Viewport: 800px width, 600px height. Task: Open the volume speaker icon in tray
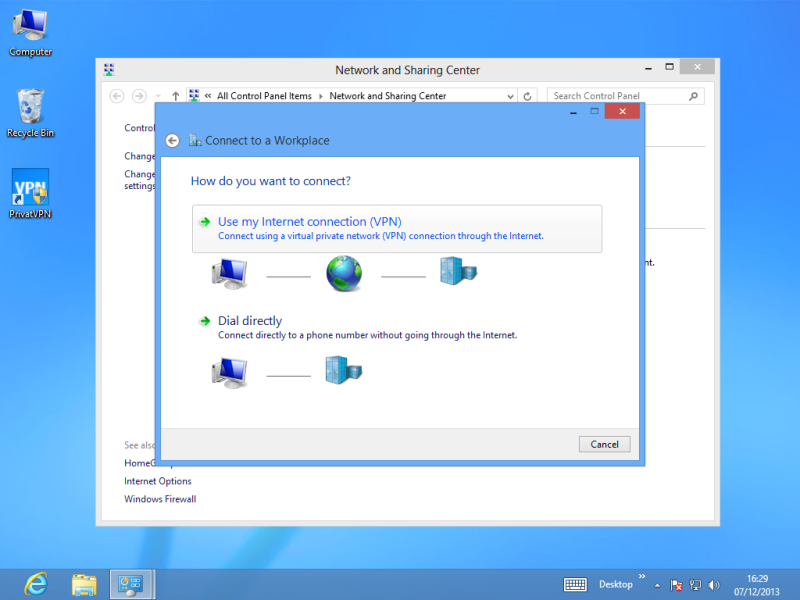click(x=714, y=585)
